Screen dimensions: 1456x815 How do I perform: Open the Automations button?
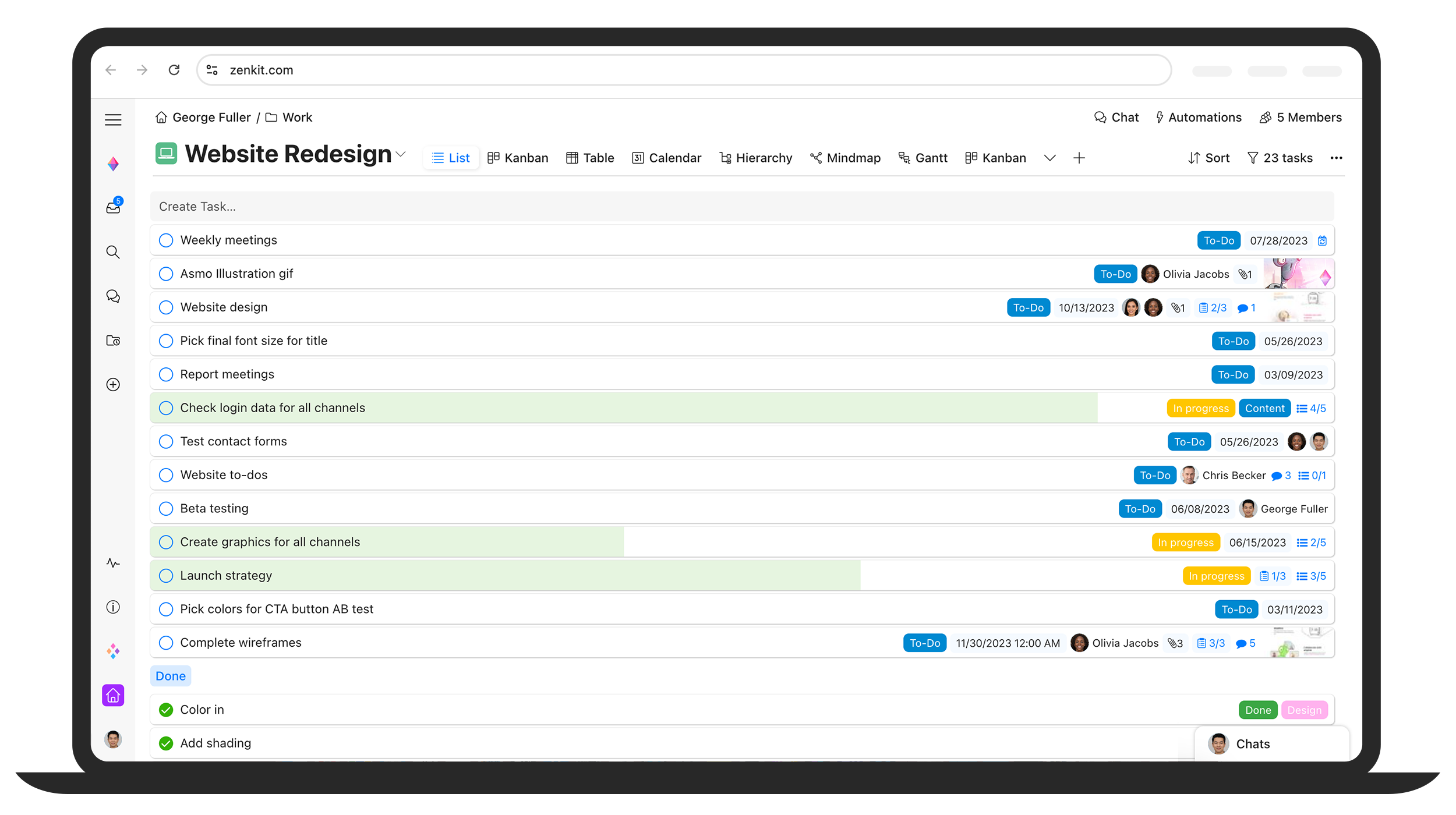click(x=1198, y=118)
